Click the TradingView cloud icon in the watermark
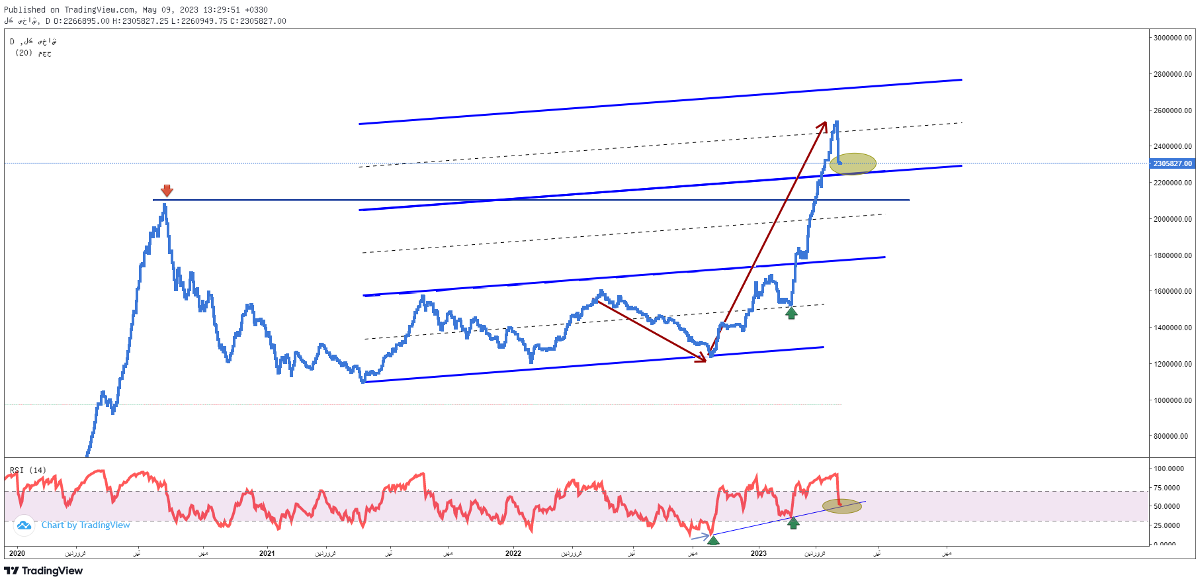The image size is (1200, 583). [25, 525]
